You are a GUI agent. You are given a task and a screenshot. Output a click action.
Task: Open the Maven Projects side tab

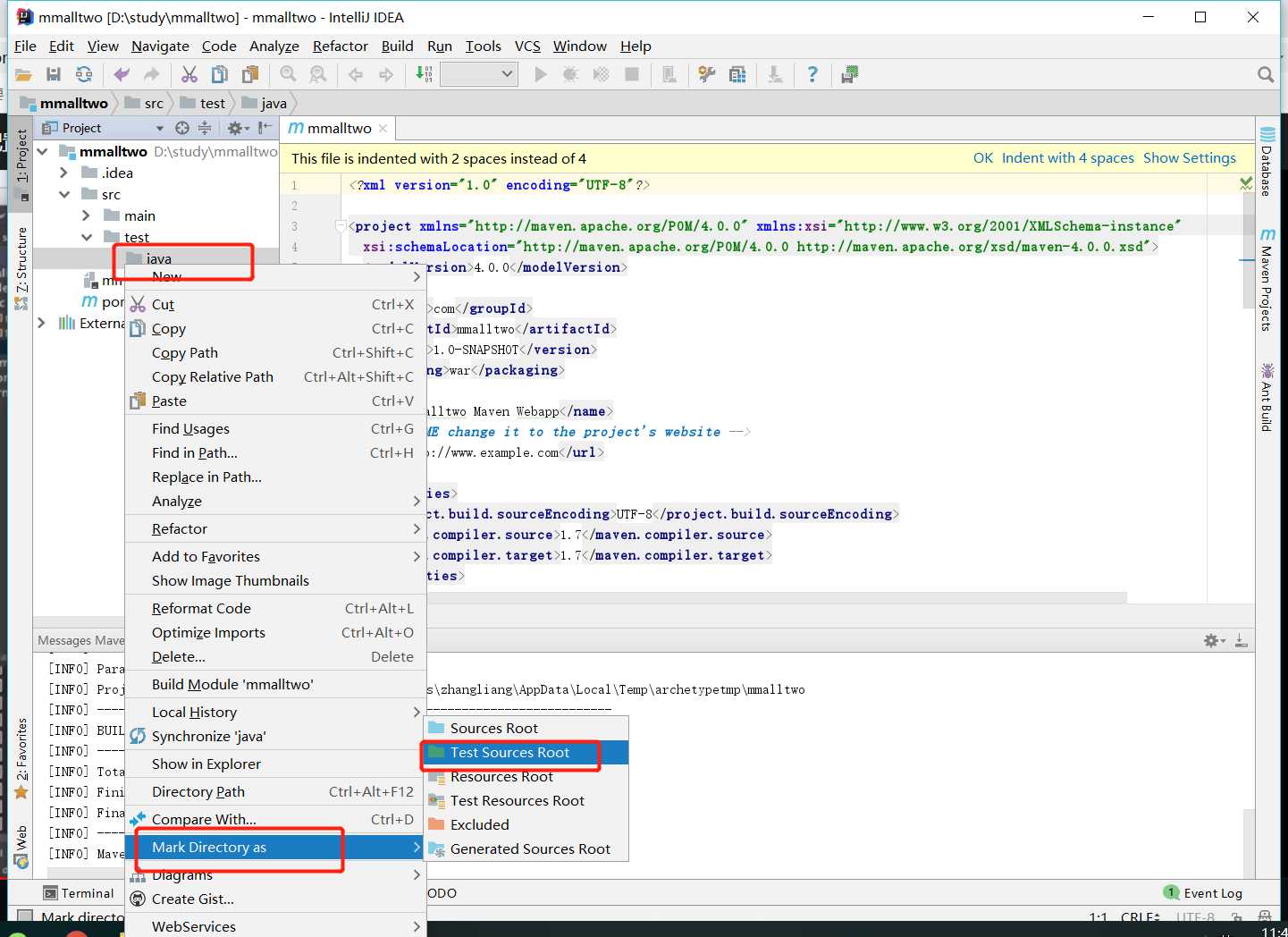(1267, 280)
